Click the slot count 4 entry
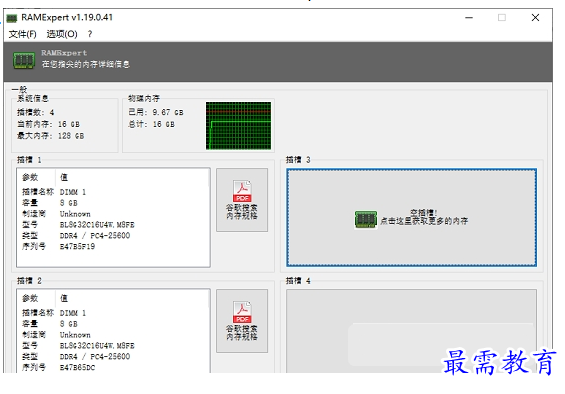The image size is (565, 394). pyautogui.click(x=35, y=113)
